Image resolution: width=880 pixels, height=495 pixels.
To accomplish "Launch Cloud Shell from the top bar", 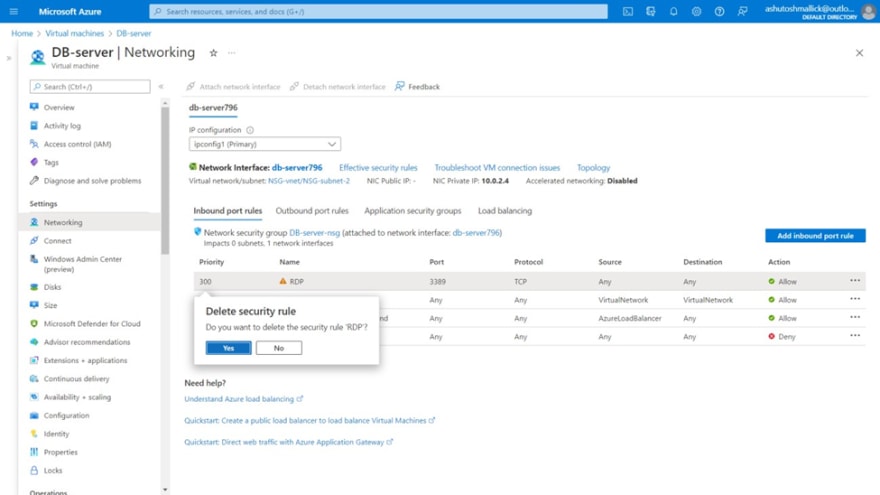I will 627,11.
